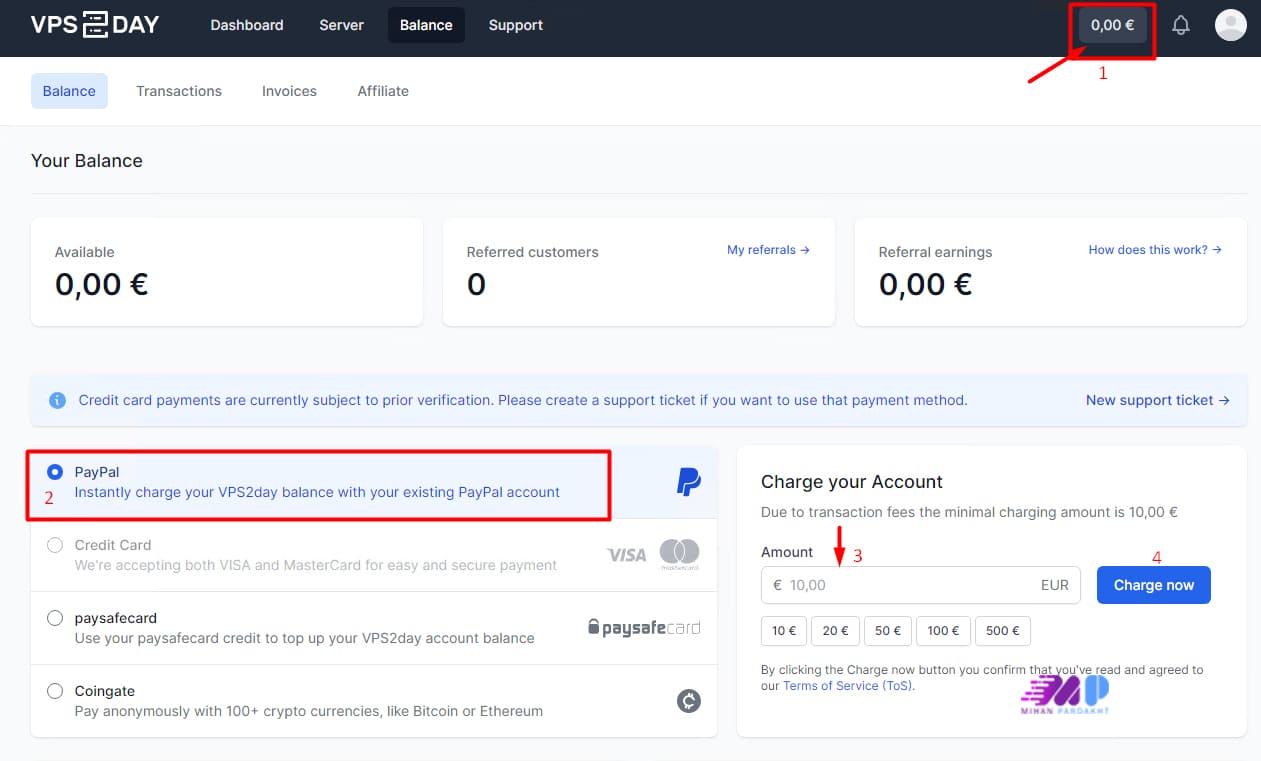Click the paysafecard logo
Screen dimensions: 1261x761
coord(644,628)
